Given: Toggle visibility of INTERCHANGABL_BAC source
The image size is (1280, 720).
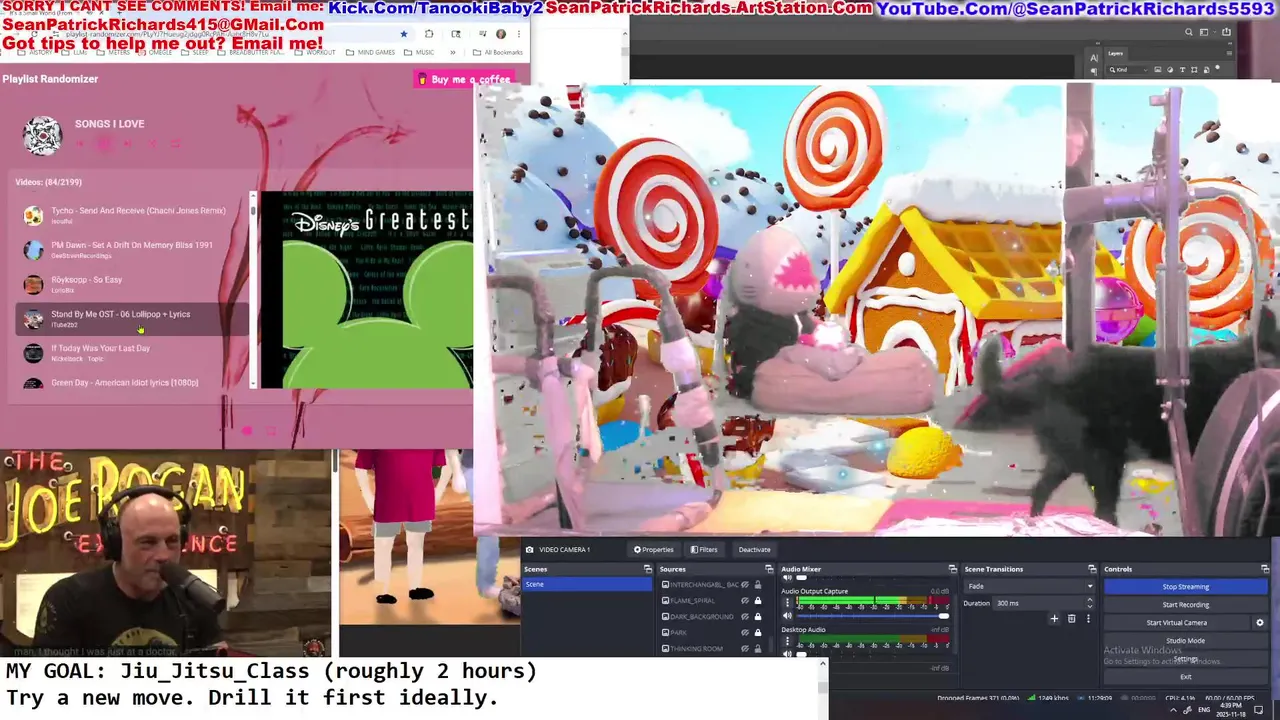Looking at the screenshot, I should [745, 584].
